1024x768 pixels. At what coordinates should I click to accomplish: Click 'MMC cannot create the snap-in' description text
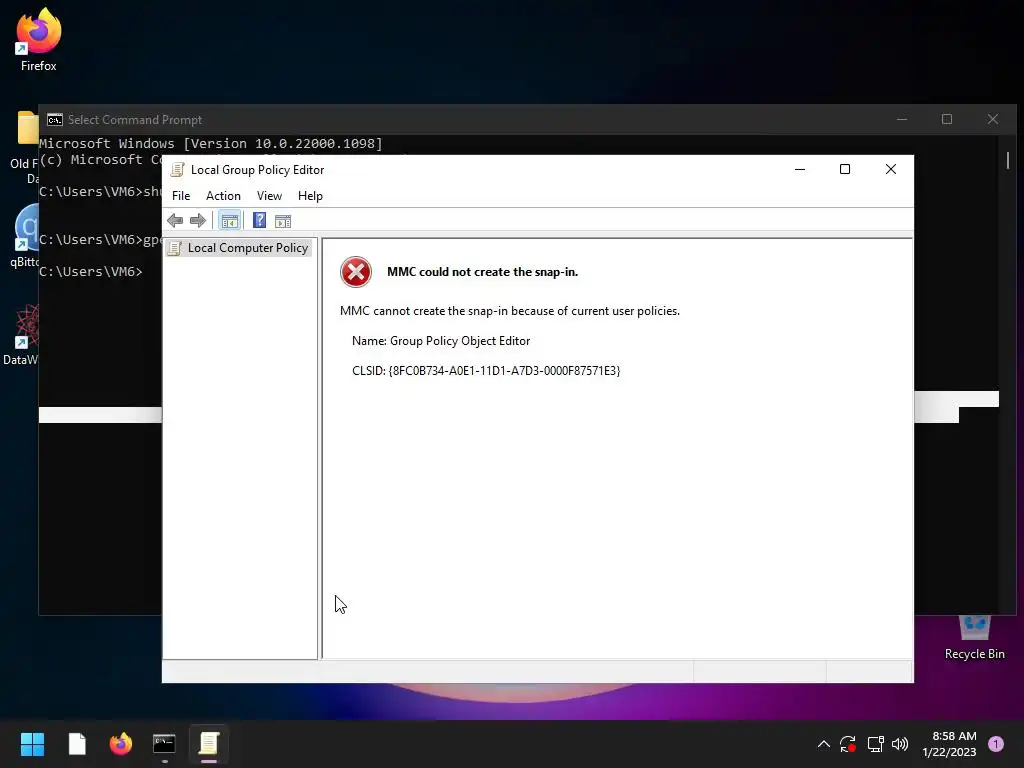509,311
